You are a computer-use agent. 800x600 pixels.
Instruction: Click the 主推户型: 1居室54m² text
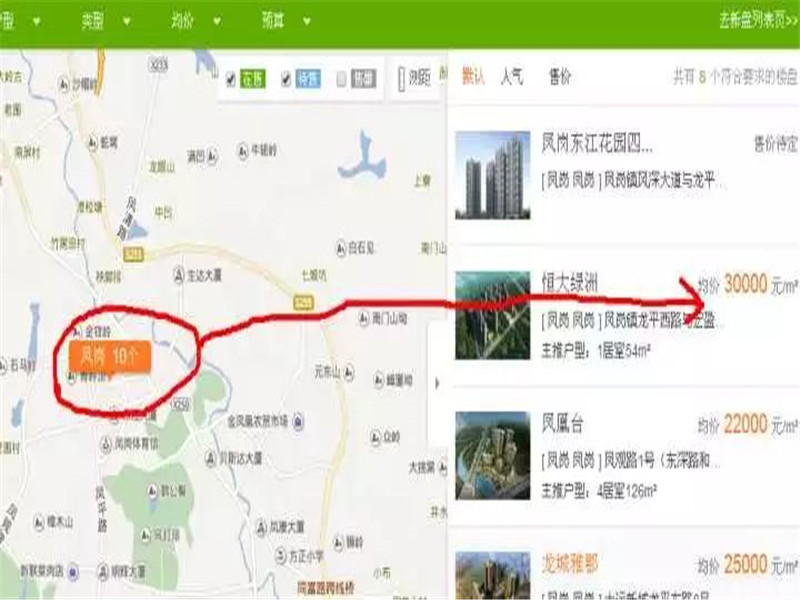(x=595, y=351)
